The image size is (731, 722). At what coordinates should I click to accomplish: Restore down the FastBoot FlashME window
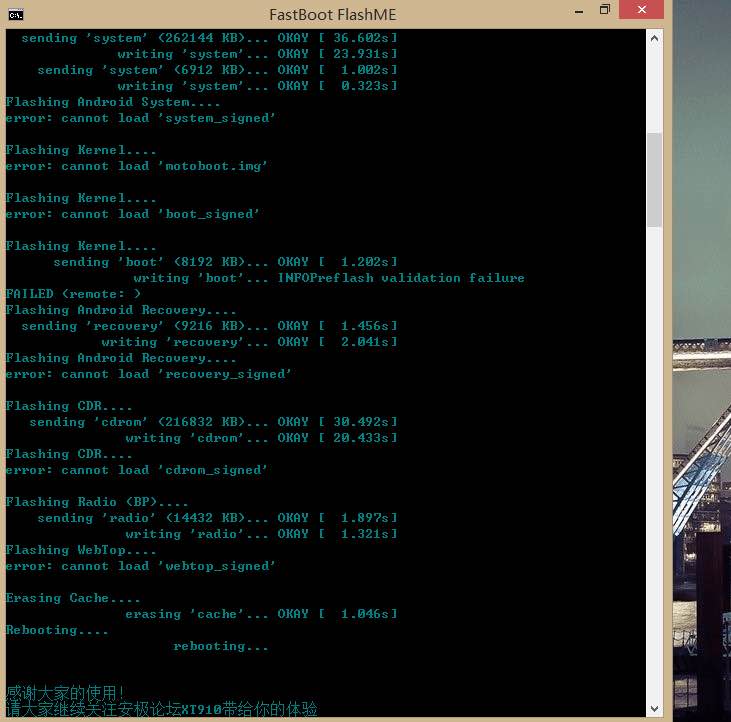[605, 9]
